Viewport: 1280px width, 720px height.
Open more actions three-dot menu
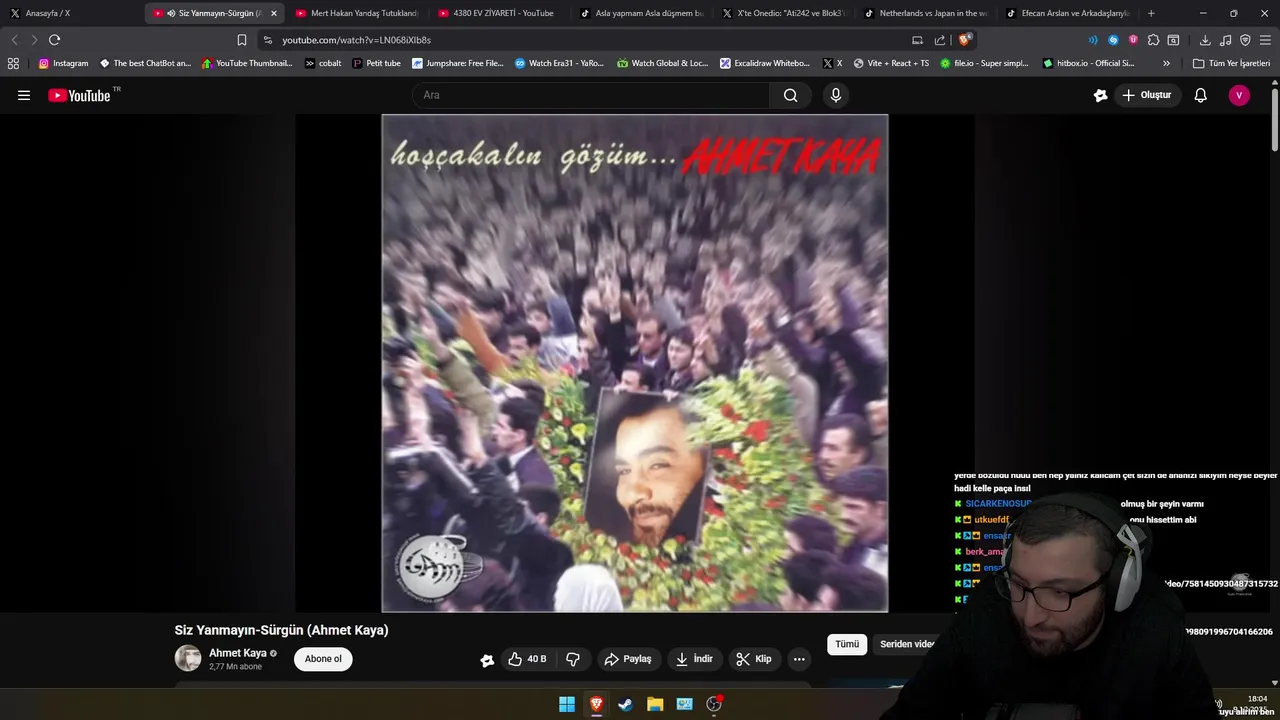pyautogui.click(x=799, y=659)
